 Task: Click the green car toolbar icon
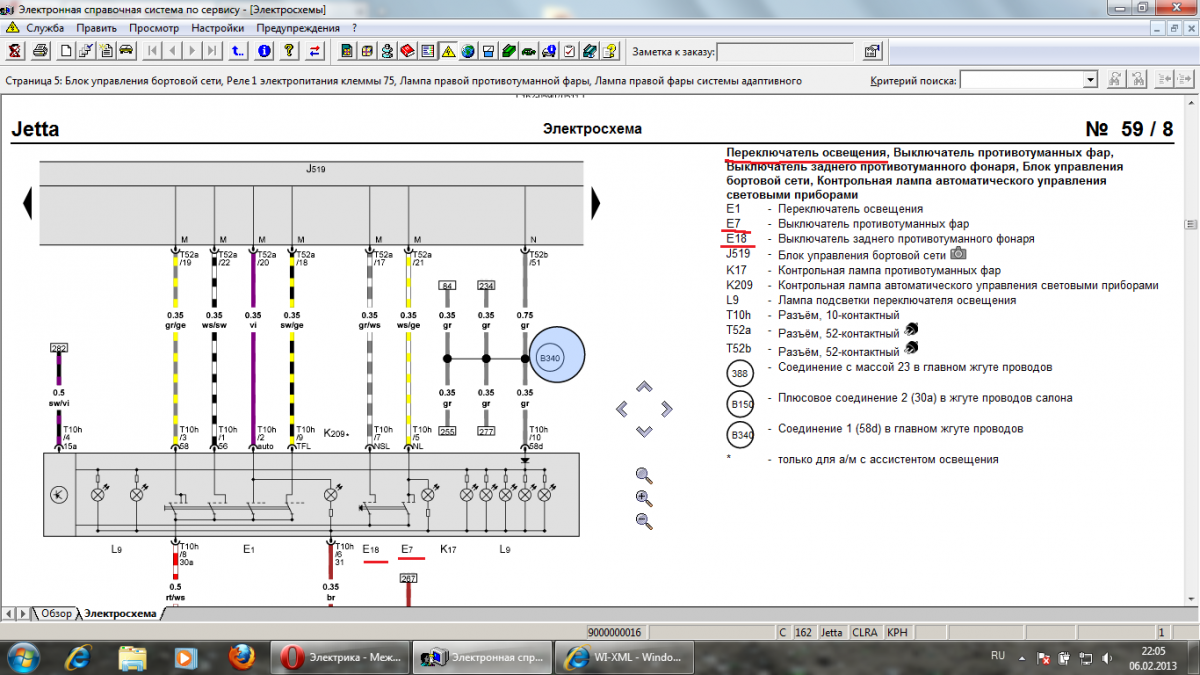tap(528, 51)
